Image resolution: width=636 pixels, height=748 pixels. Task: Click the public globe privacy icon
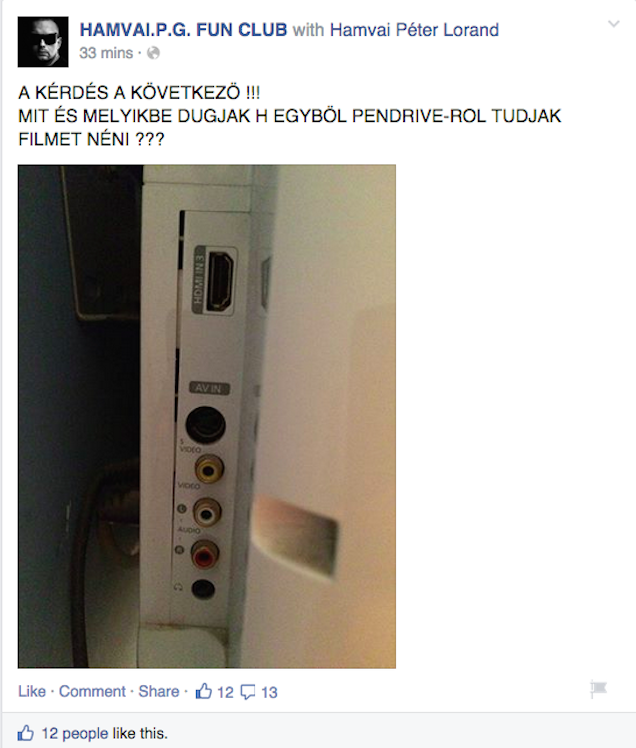pos(153,53)
